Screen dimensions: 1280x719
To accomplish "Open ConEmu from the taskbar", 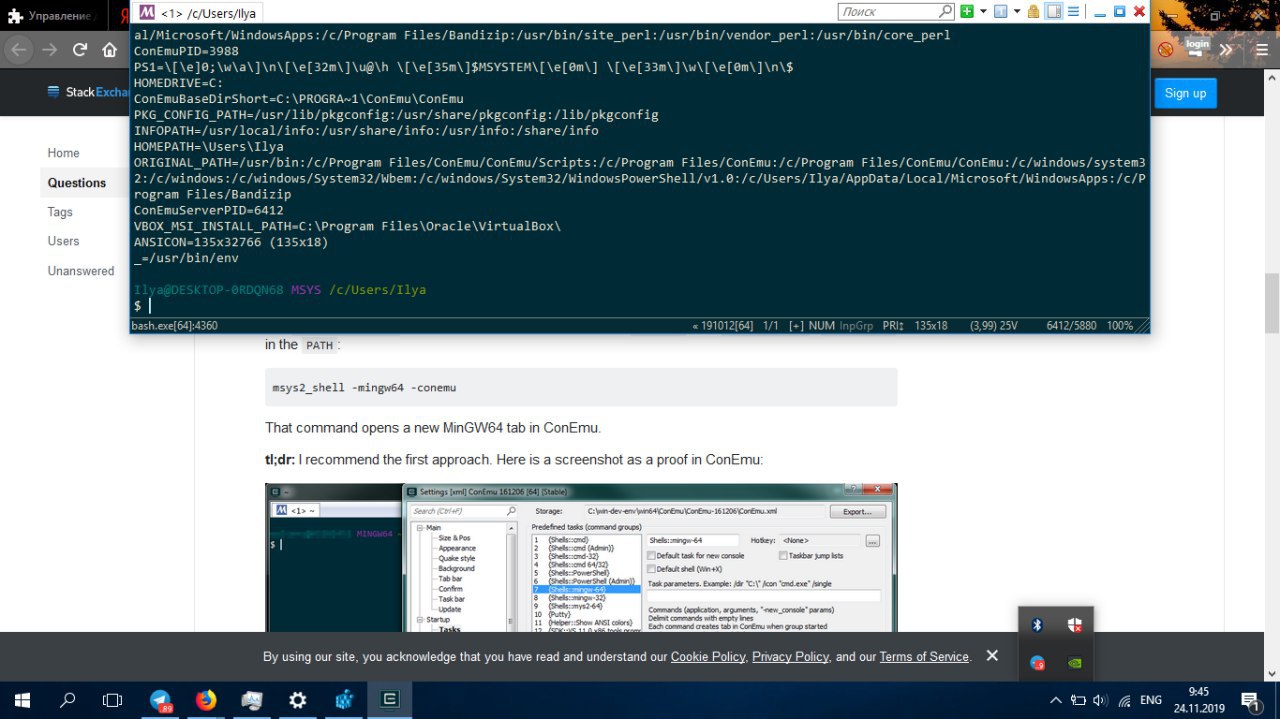I will (x=390, y=700).
